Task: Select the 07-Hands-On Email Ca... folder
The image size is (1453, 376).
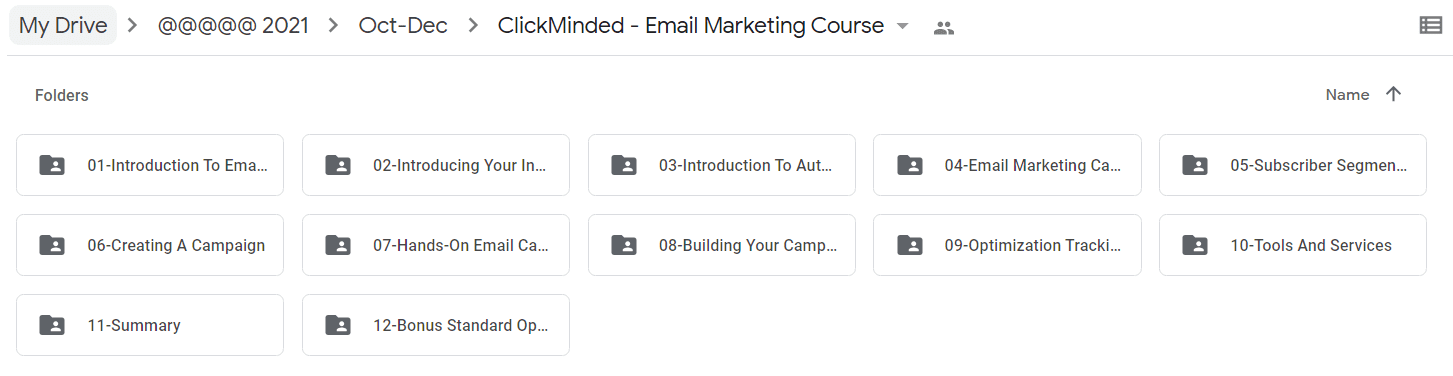Action: (x=436, y=245)
